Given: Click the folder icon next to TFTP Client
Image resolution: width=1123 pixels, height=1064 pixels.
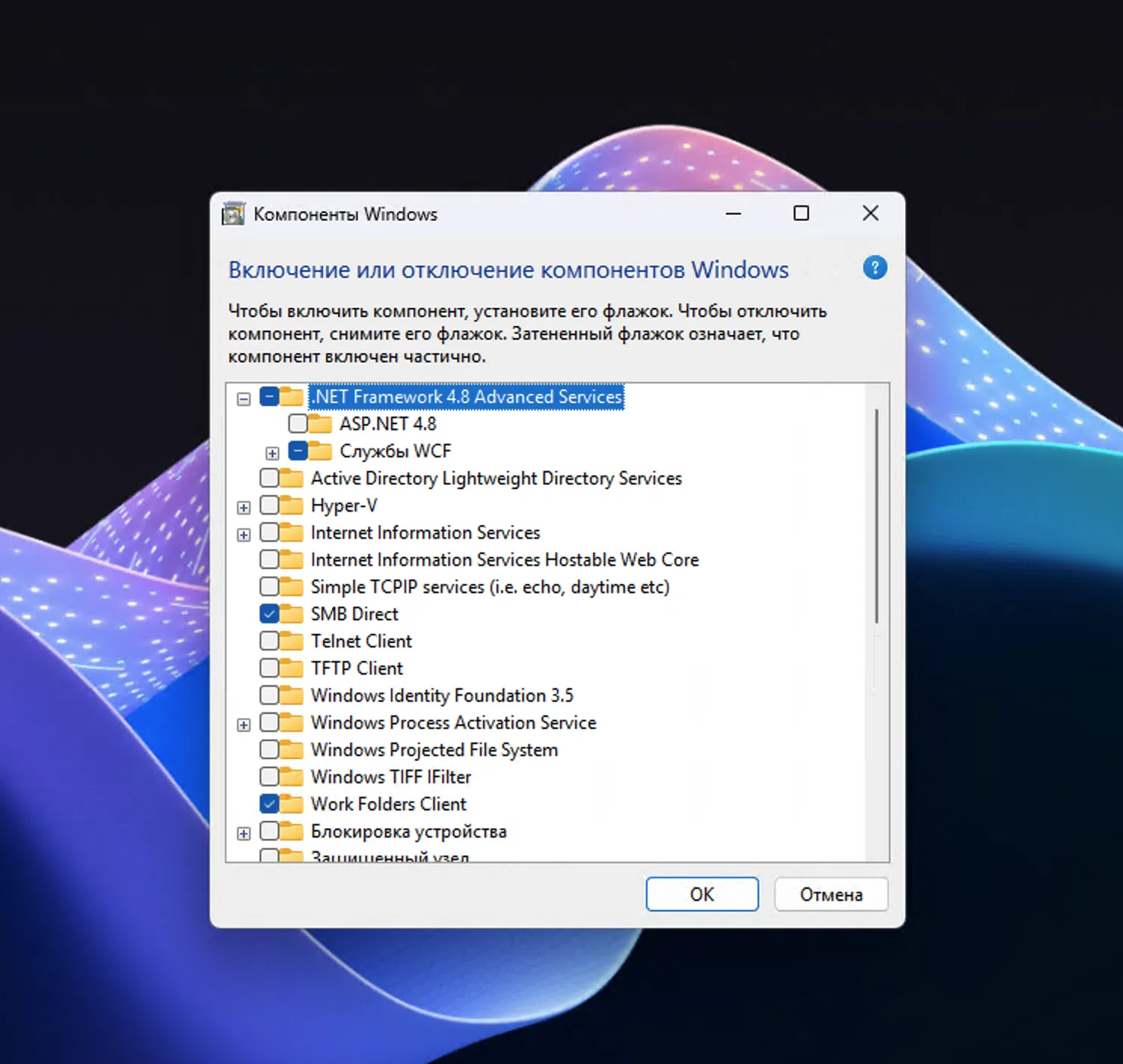Looking at the screenshot, I should (x=292, y=668).
